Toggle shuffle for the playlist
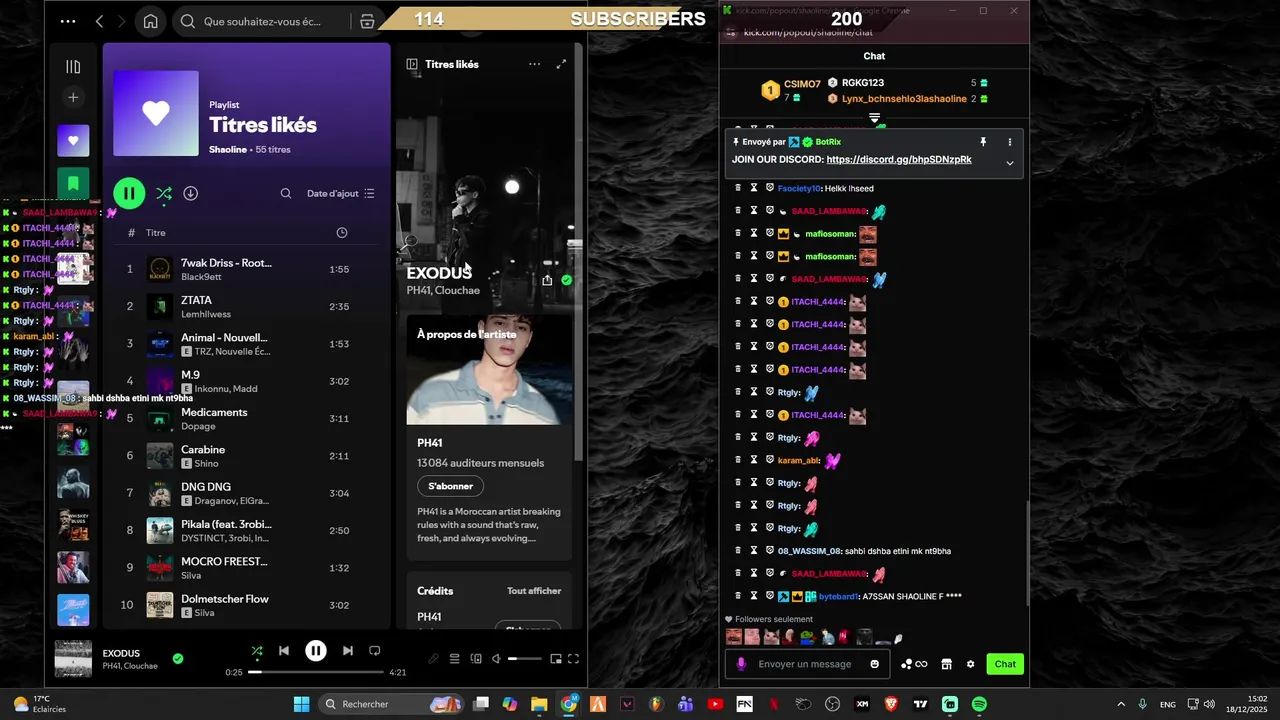The width and height of the screenshot is (1280, 720). pyautogui.click(x=164, y=193)
